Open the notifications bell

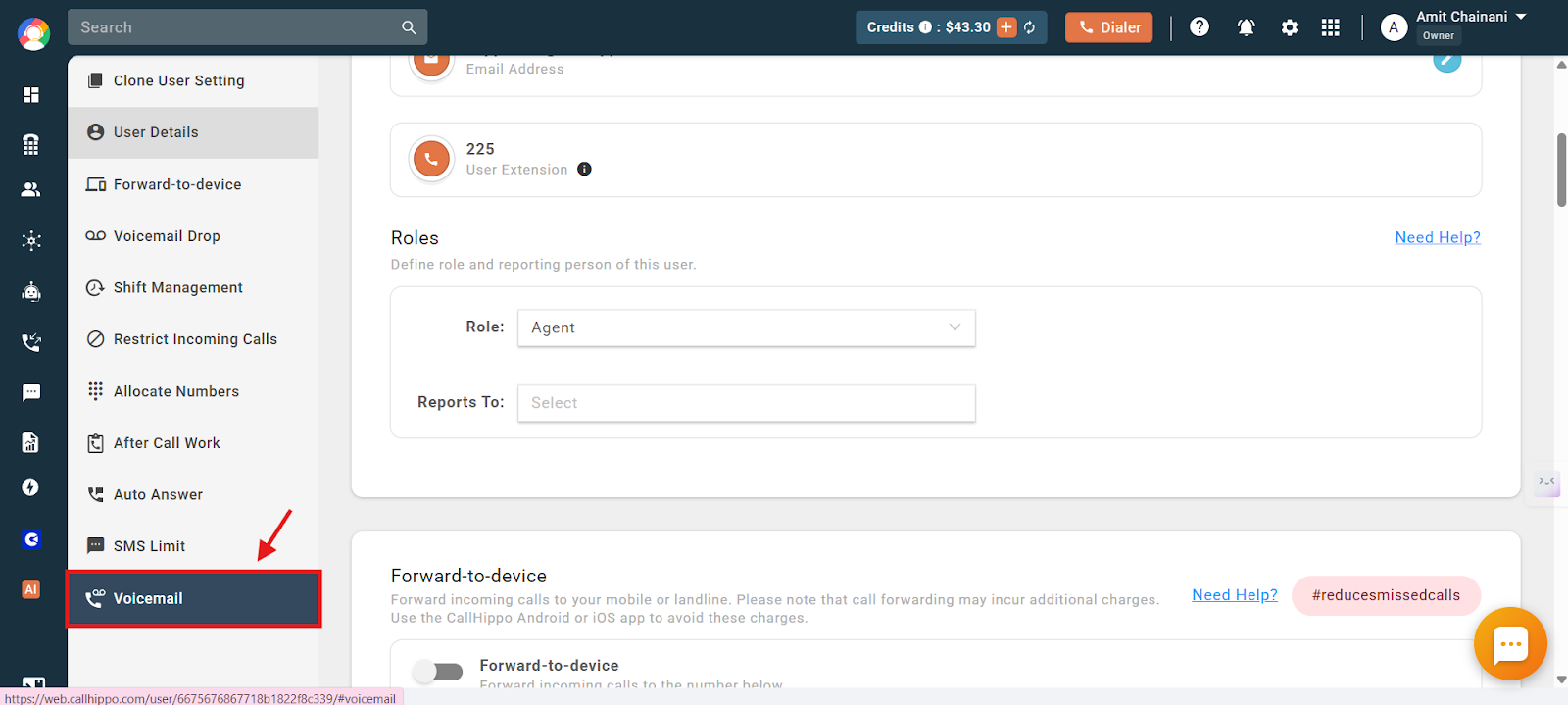(x=1246, y=27)
